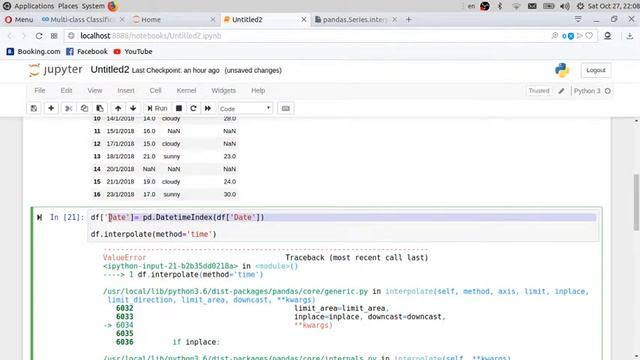This screenshot has height=360, width=640.
Task: Click the Wi-Fi network tray icon
Action: point(516,6)
